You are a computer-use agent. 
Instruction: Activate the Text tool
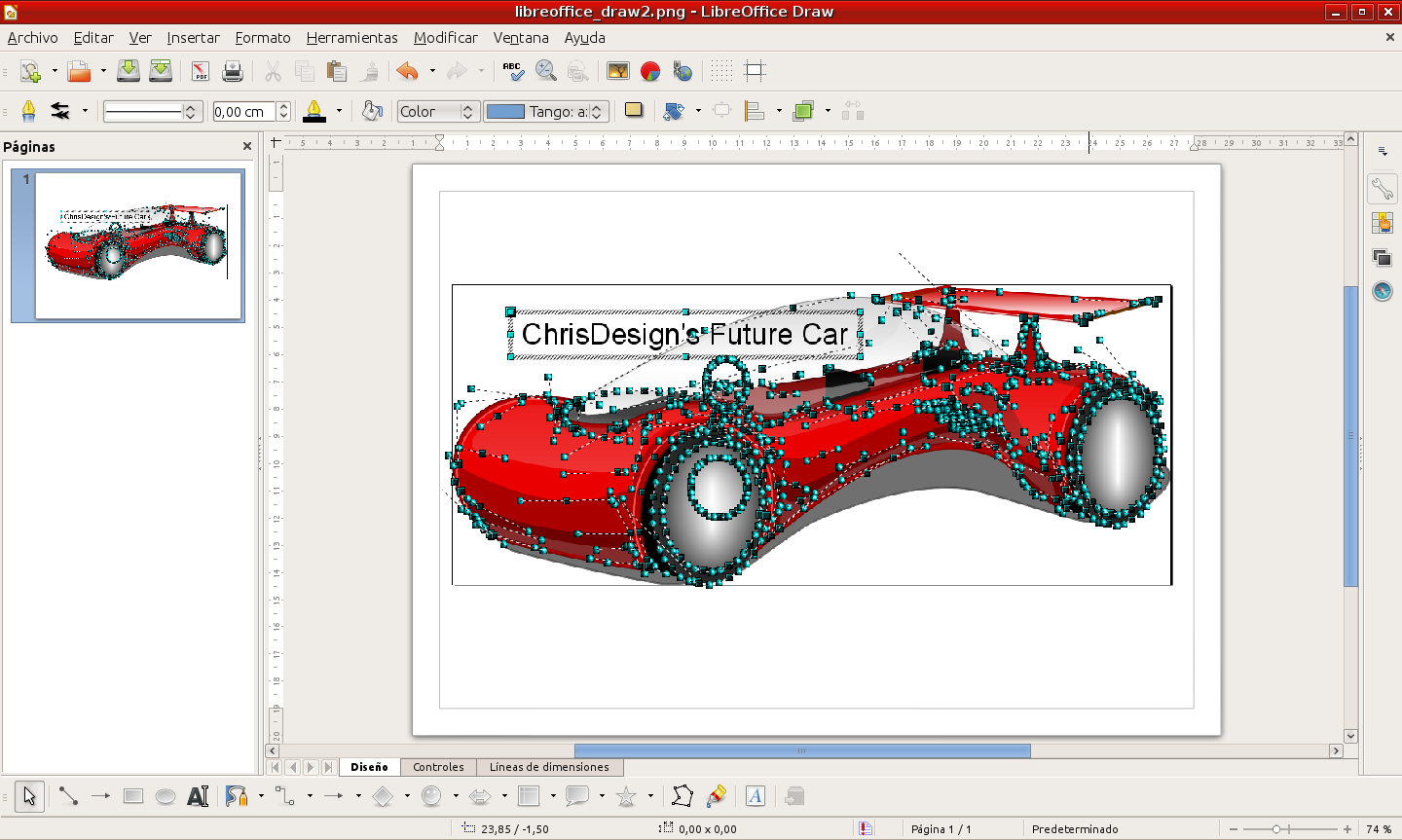coord(198,796)
